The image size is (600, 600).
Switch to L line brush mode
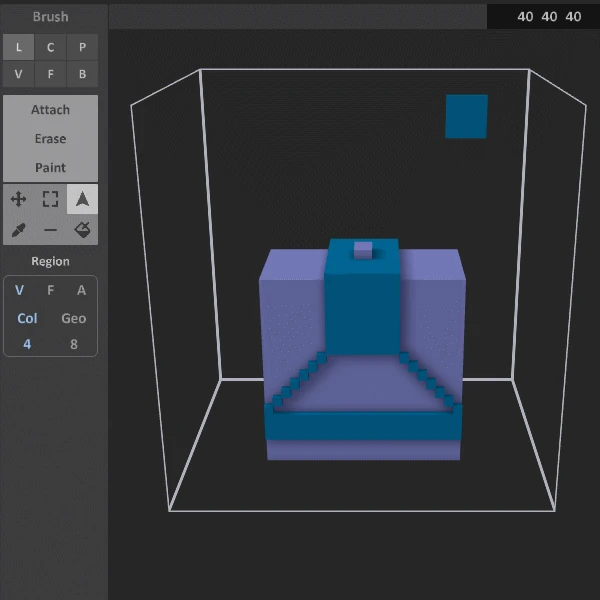(18, 47)
